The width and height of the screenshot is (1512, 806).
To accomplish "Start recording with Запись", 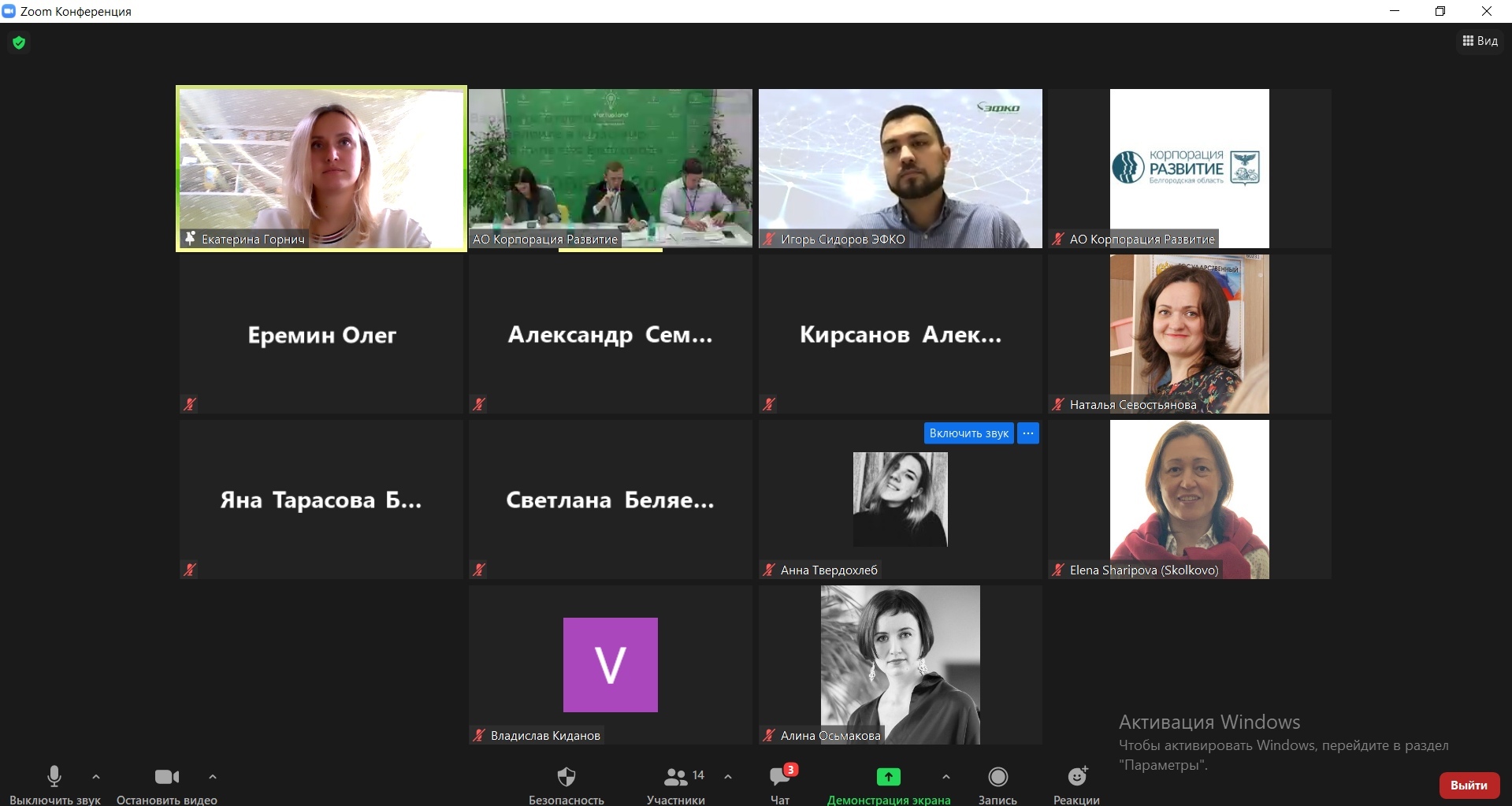I will pos(997,785).
